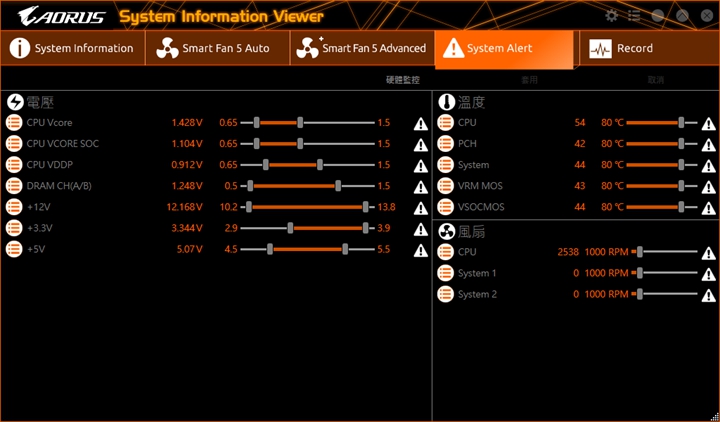720x422 pixels.
Task: Click +12V lower limit slider handle
Action: [x=249, y=207]
